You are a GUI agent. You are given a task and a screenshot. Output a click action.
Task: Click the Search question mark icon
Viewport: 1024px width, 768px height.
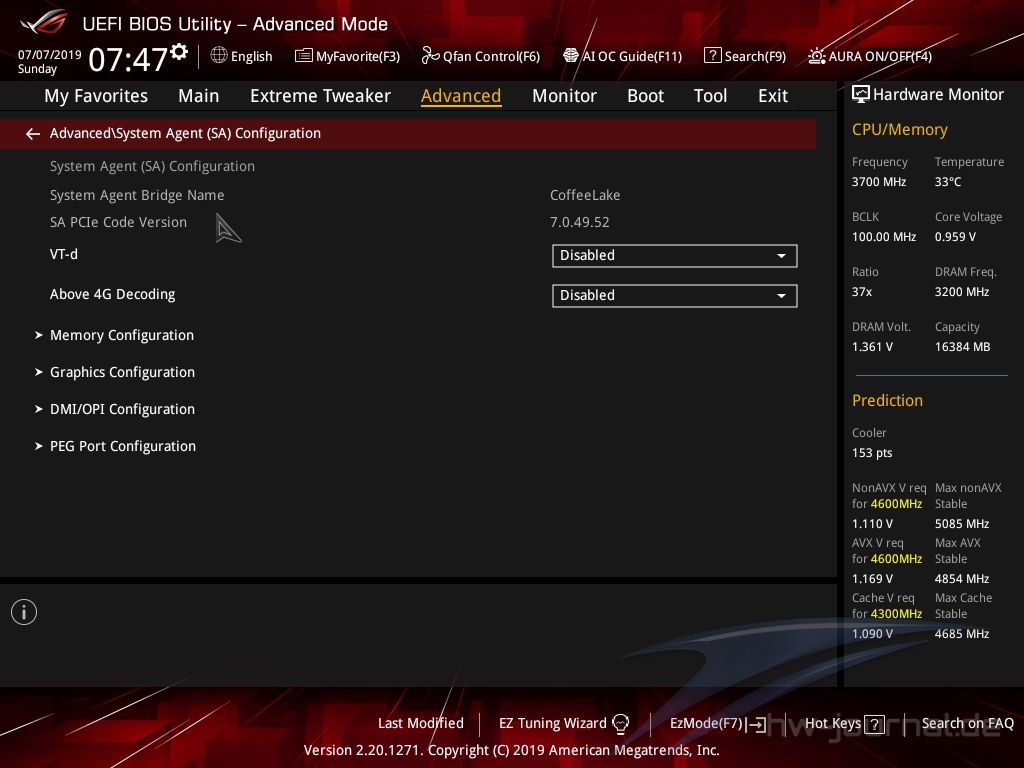pos(712,56)
